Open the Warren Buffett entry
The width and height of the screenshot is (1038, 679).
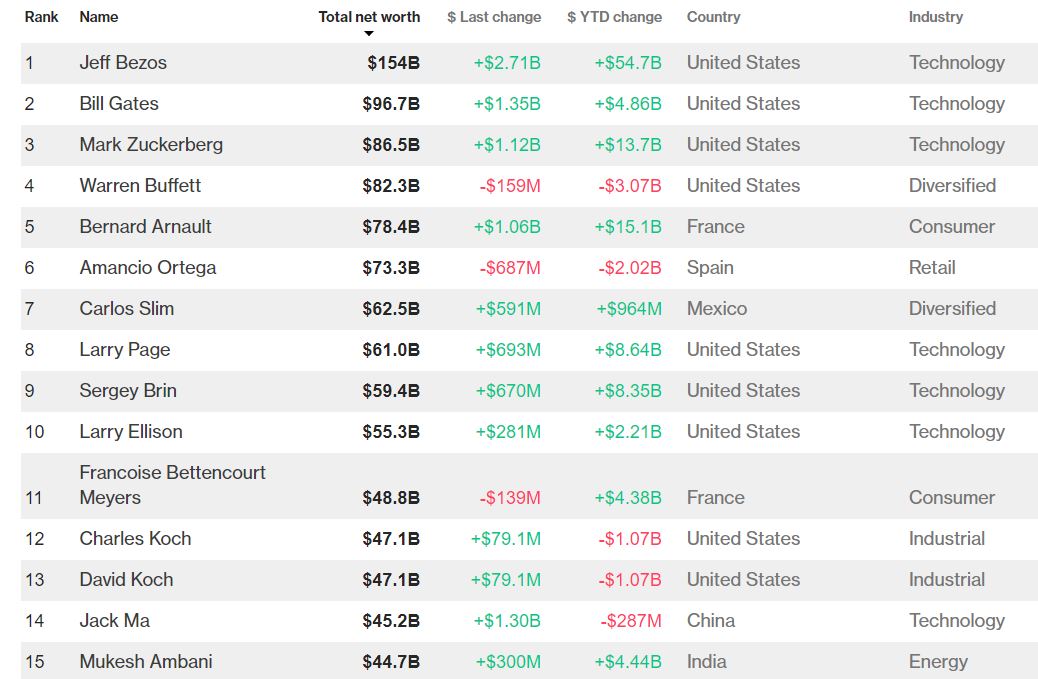click(x=140, y=186)
